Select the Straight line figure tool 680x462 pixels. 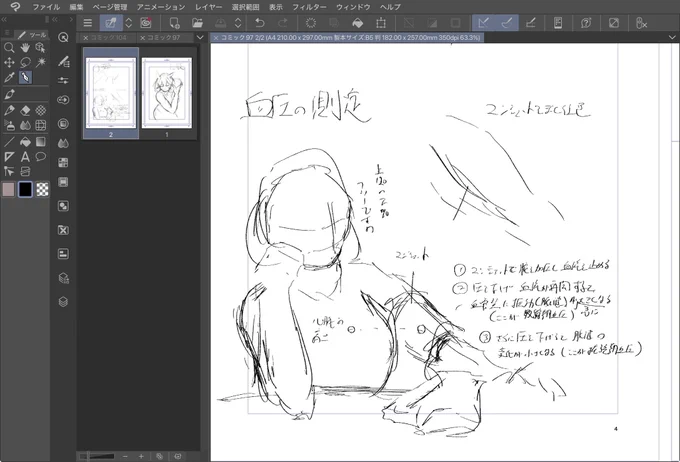click(9, 142)
